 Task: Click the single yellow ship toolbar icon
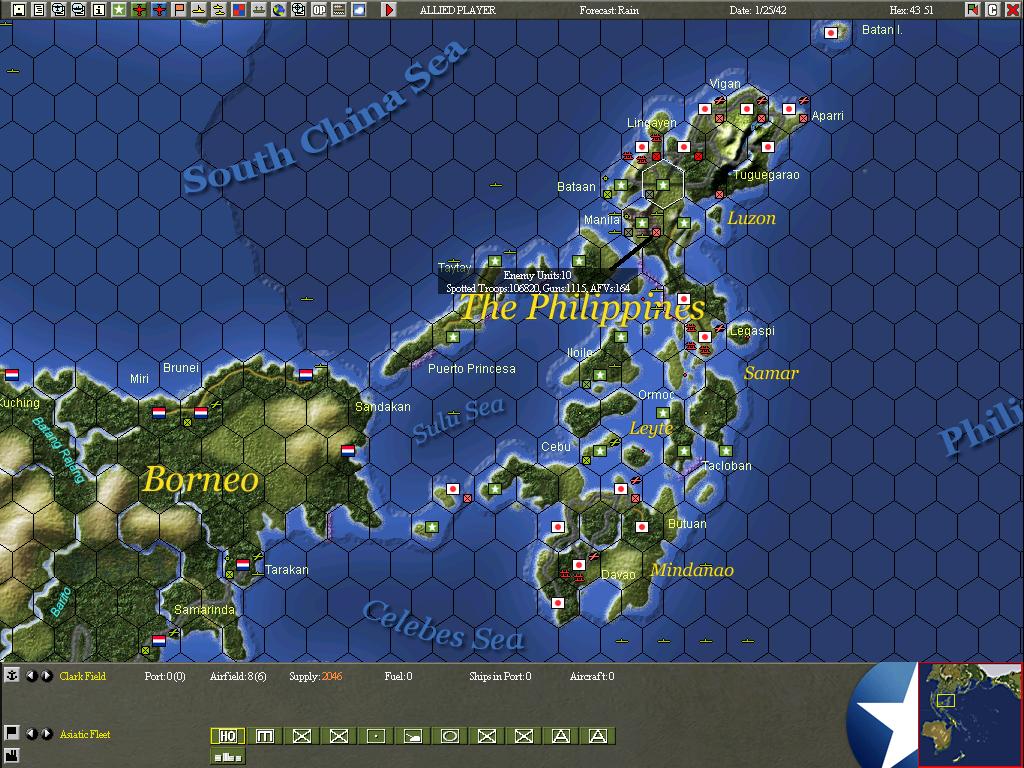199,10
